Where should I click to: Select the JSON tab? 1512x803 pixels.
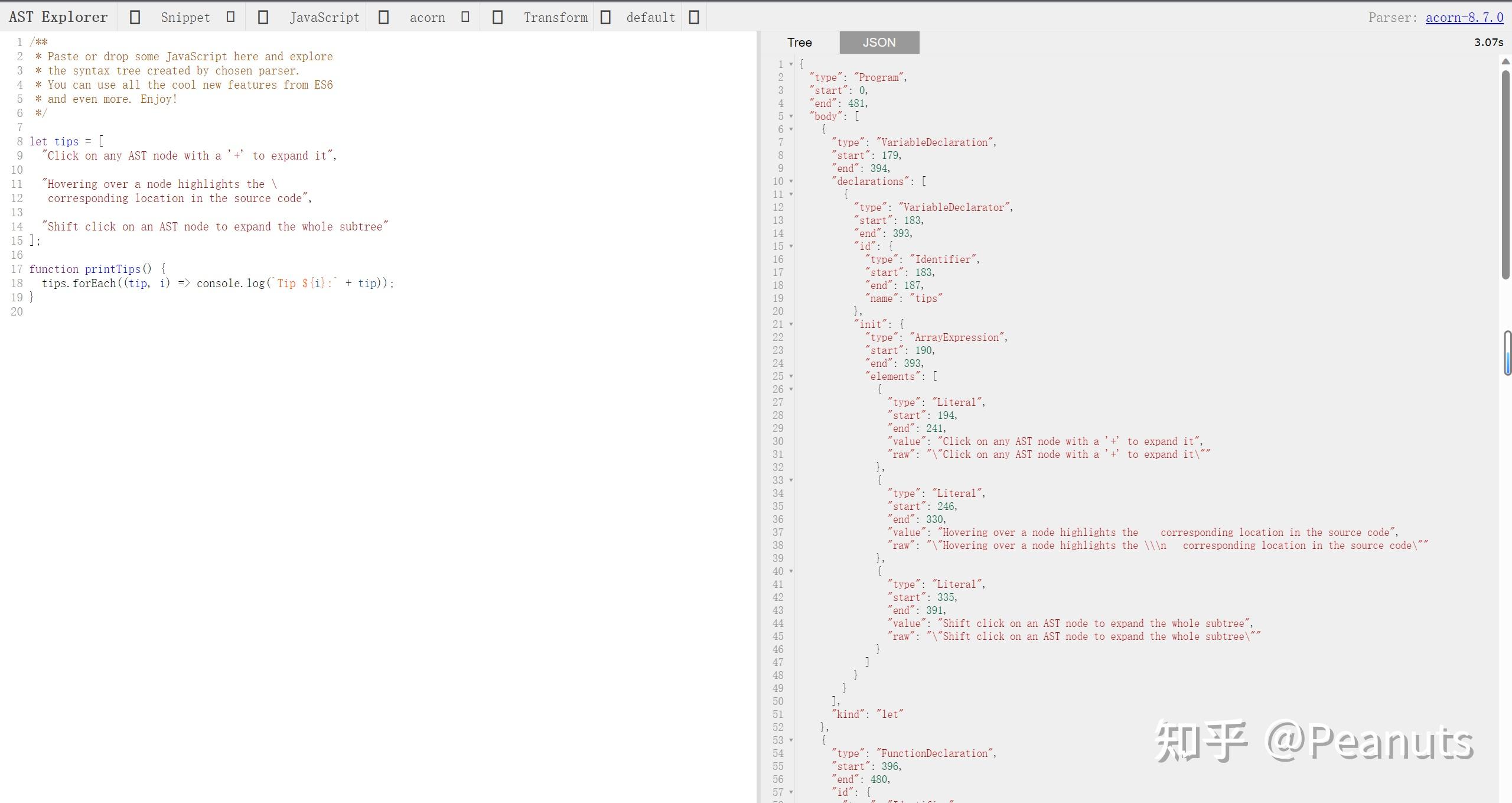click(x=879, y=43)
